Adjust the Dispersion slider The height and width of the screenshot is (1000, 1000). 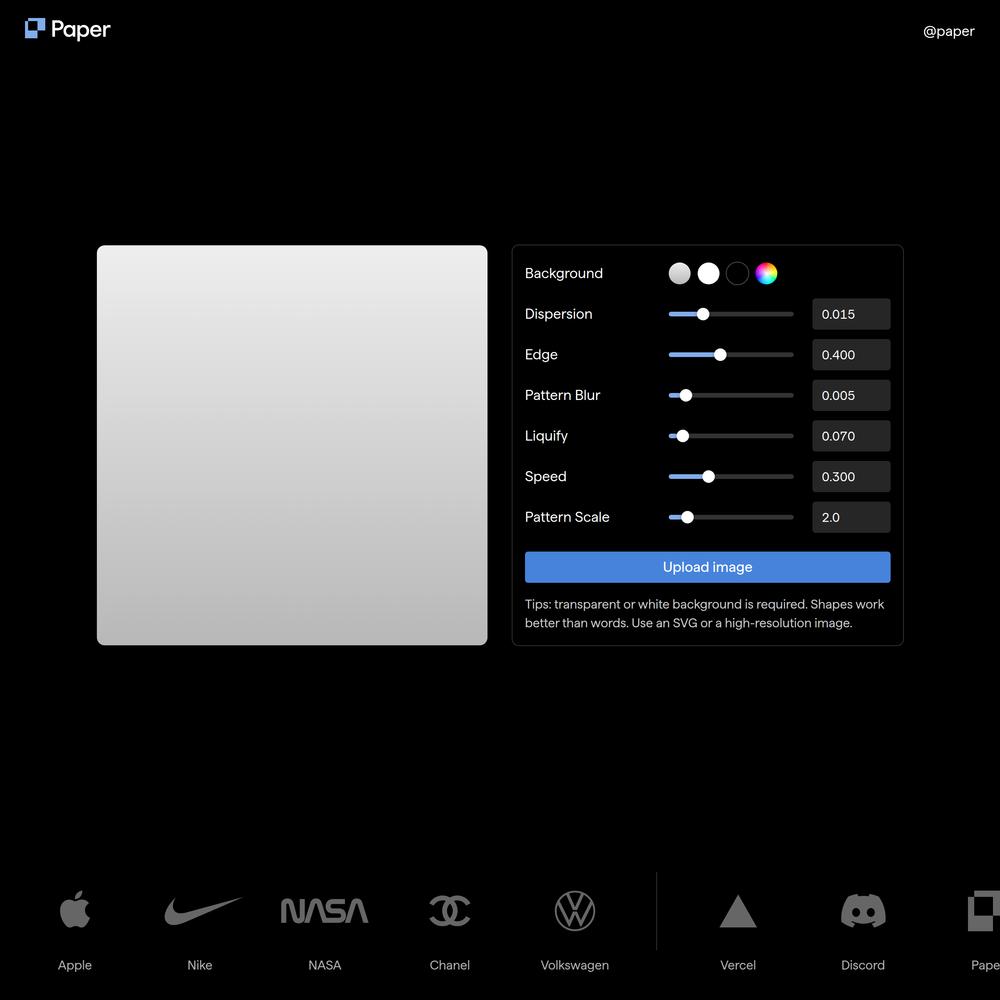[x=731, y=314]
